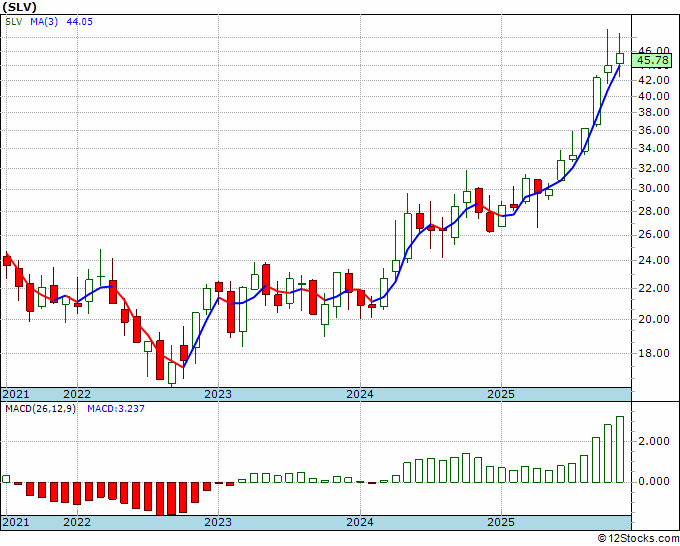Screen dimensions: 680x546
Task: Click the 20.00 price axis label
Action: (654, 319)
